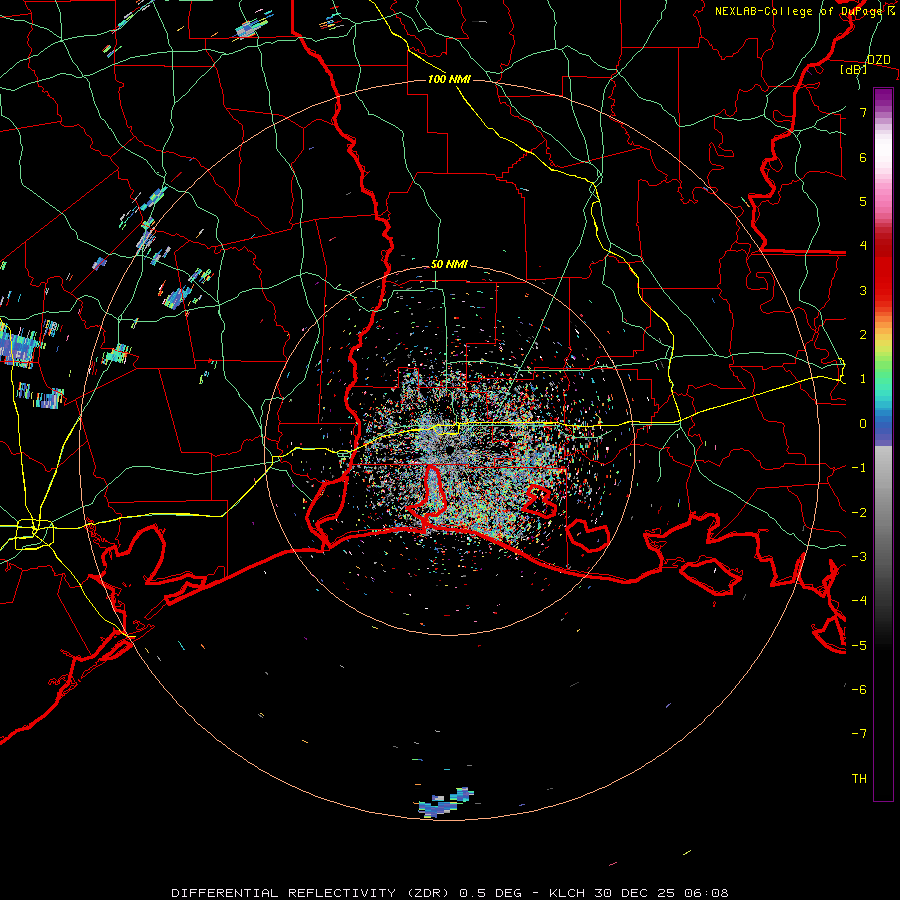Click the -5 value on the color scale
Viewport: 900px width, 900px height.
coord(859,646)
